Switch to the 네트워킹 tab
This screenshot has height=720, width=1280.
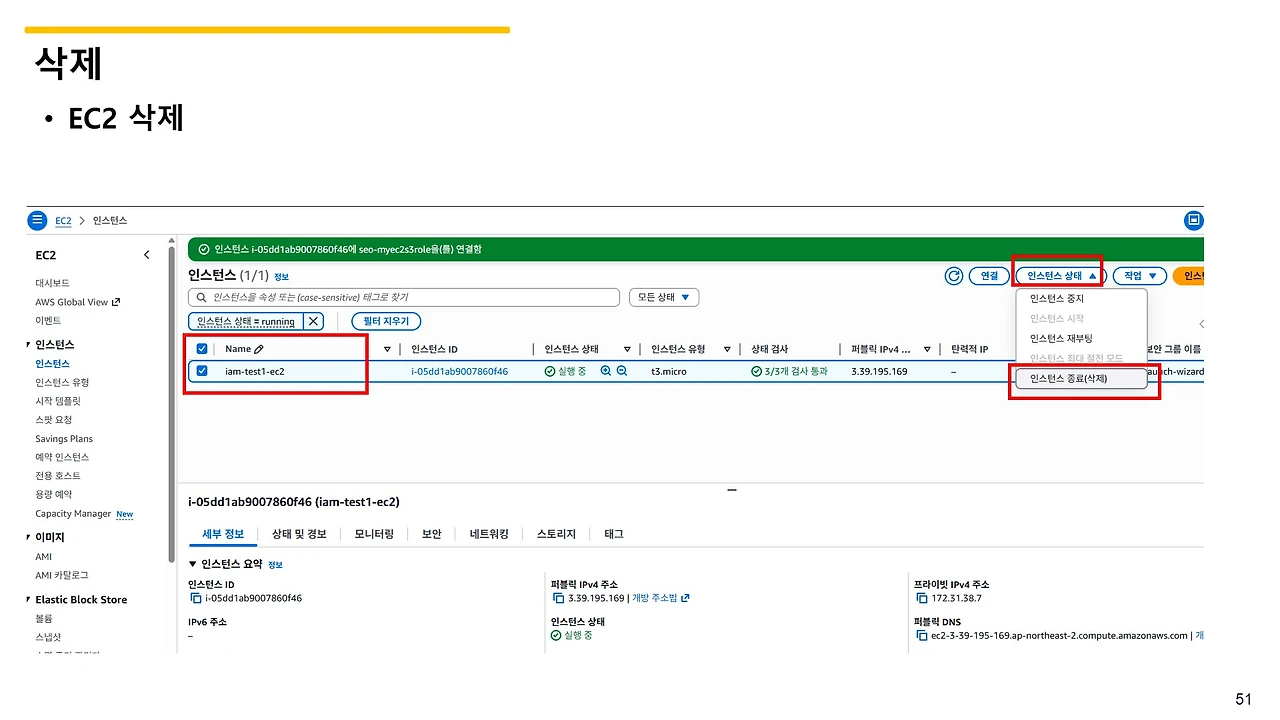[x=489, y=534]
